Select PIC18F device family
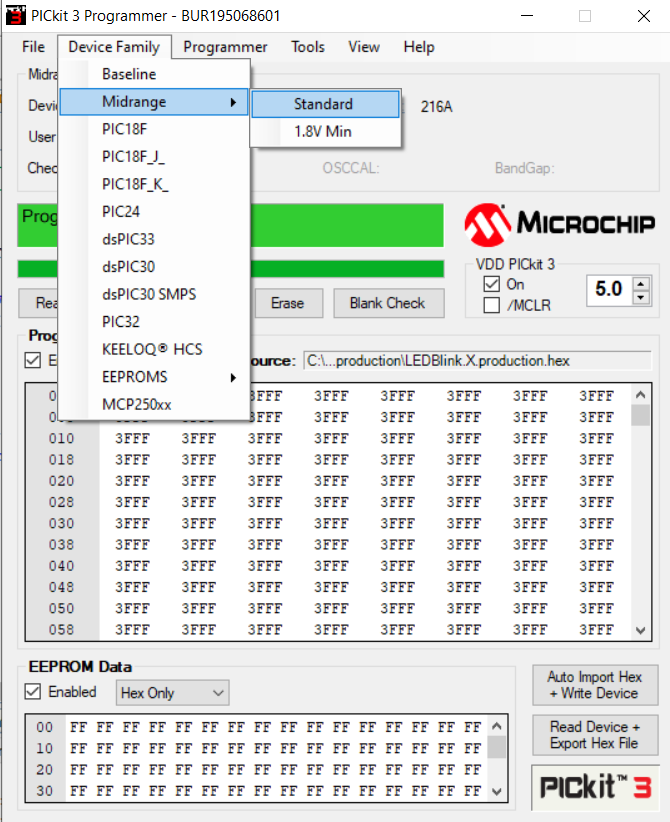 pos(154,129)
